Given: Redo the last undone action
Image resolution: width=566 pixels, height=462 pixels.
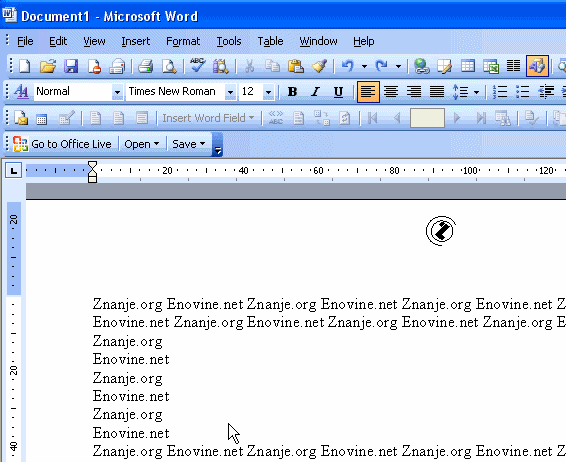Looking at the screenshot, I should coord(381,66).
